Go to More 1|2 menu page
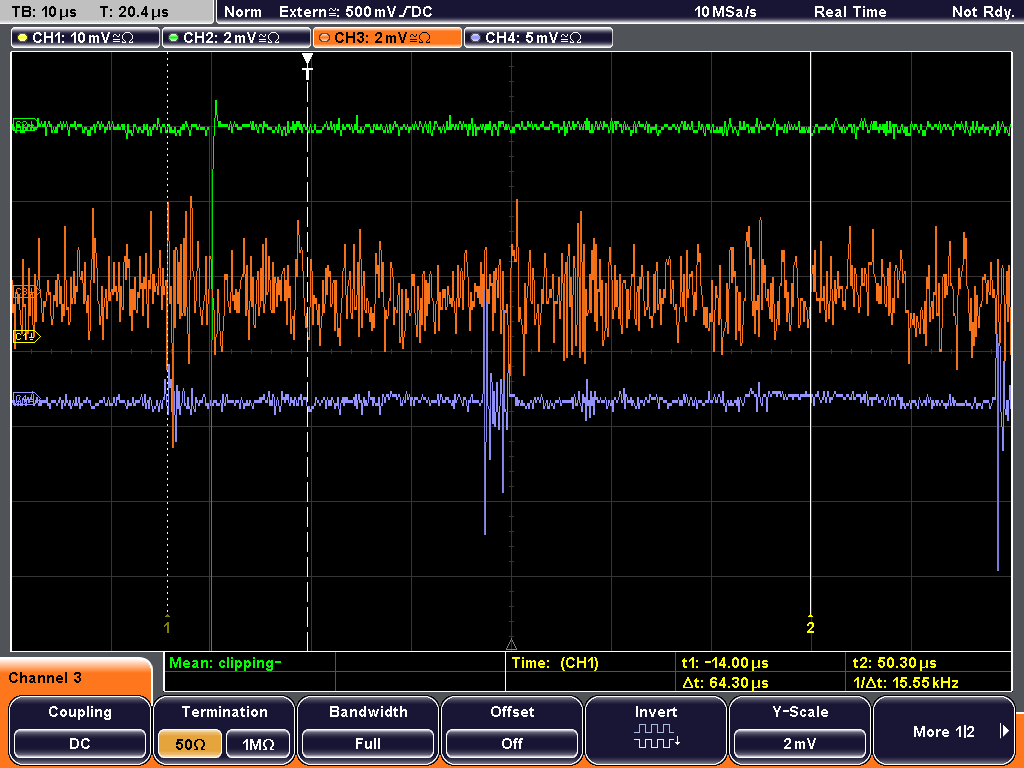Screen dimensions: 1024x768 click(944, 730)
